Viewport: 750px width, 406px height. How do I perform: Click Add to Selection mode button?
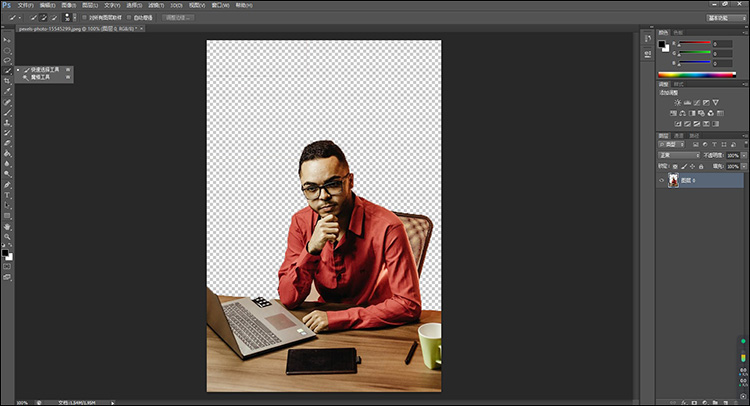(44, 18)
